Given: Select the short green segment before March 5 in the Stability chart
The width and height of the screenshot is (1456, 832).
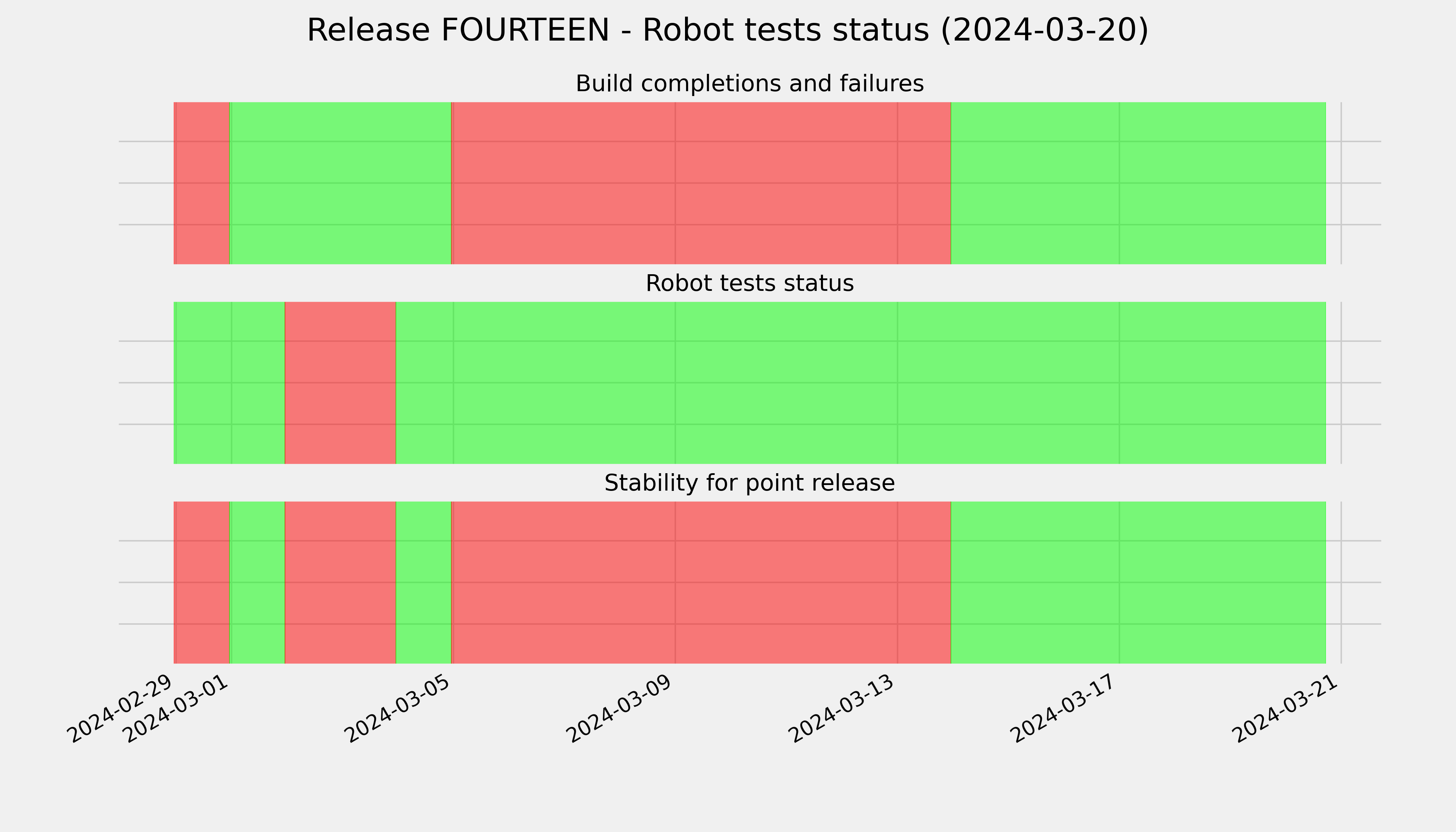Looking at the screenshot, I should [x=423, y=582].
